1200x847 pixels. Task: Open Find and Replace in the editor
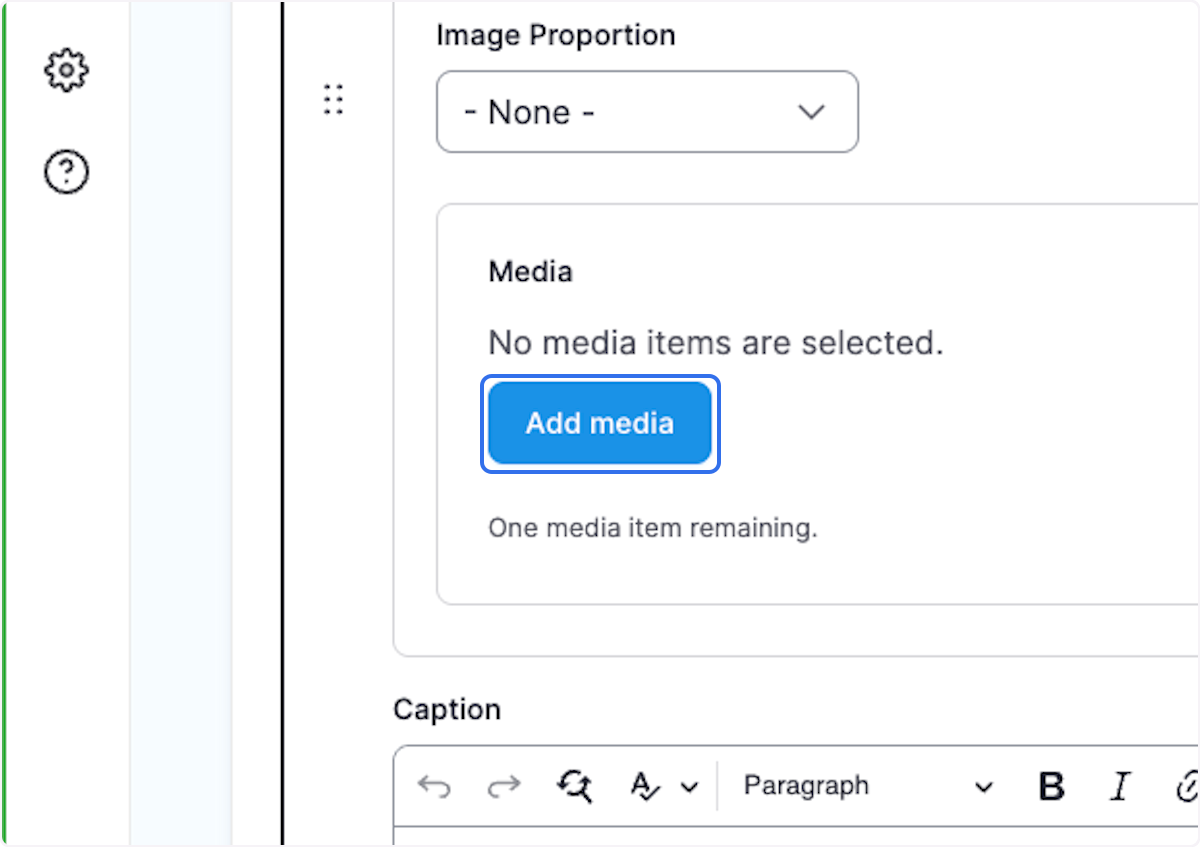click(x=575, y=786)
